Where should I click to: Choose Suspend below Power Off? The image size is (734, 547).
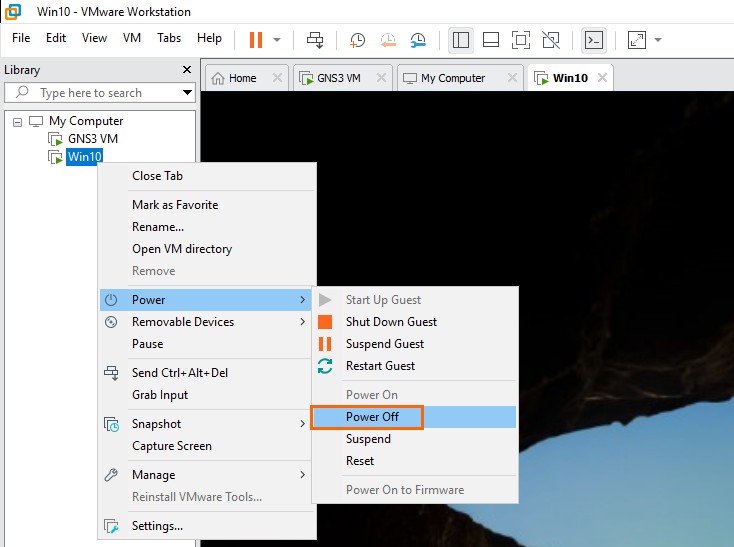tap(415, 439)
